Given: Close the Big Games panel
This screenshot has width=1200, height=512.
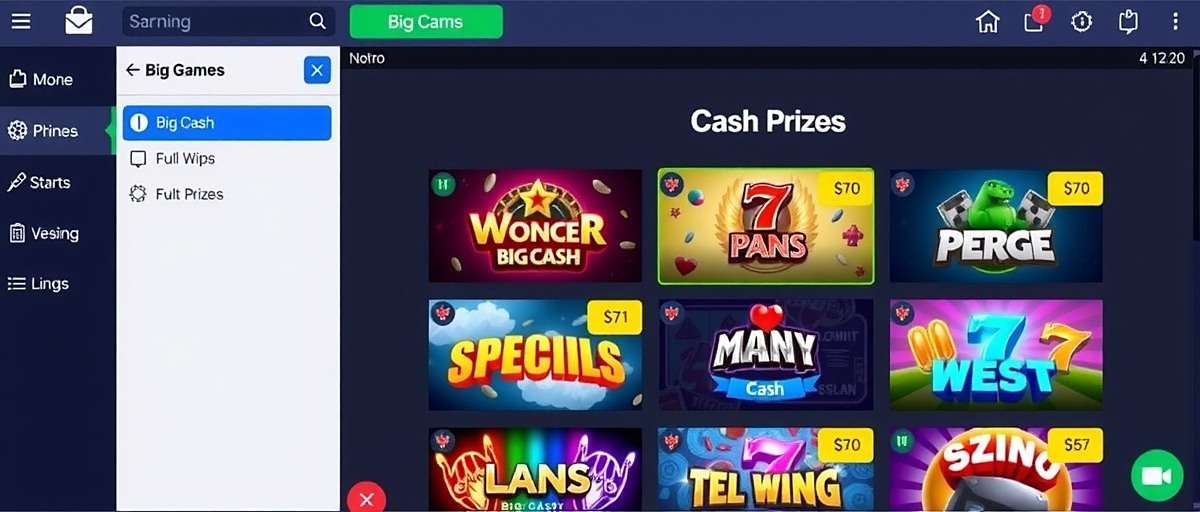Looking at the screenshot, I should [x=317, y=70].
